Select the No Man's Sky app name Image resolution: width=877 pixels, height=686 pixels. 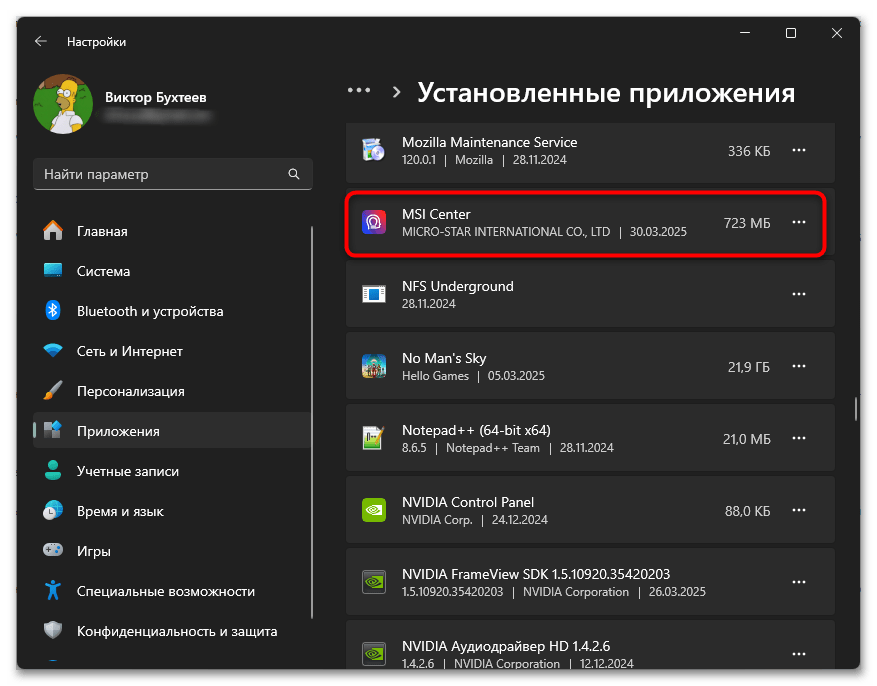point(444,358)
